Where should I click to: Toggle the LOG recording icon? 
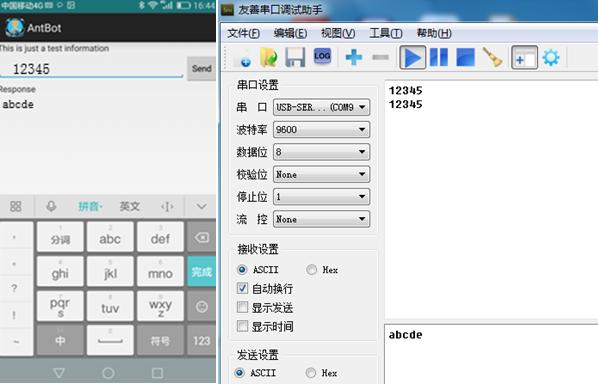[x=322, y=56]
